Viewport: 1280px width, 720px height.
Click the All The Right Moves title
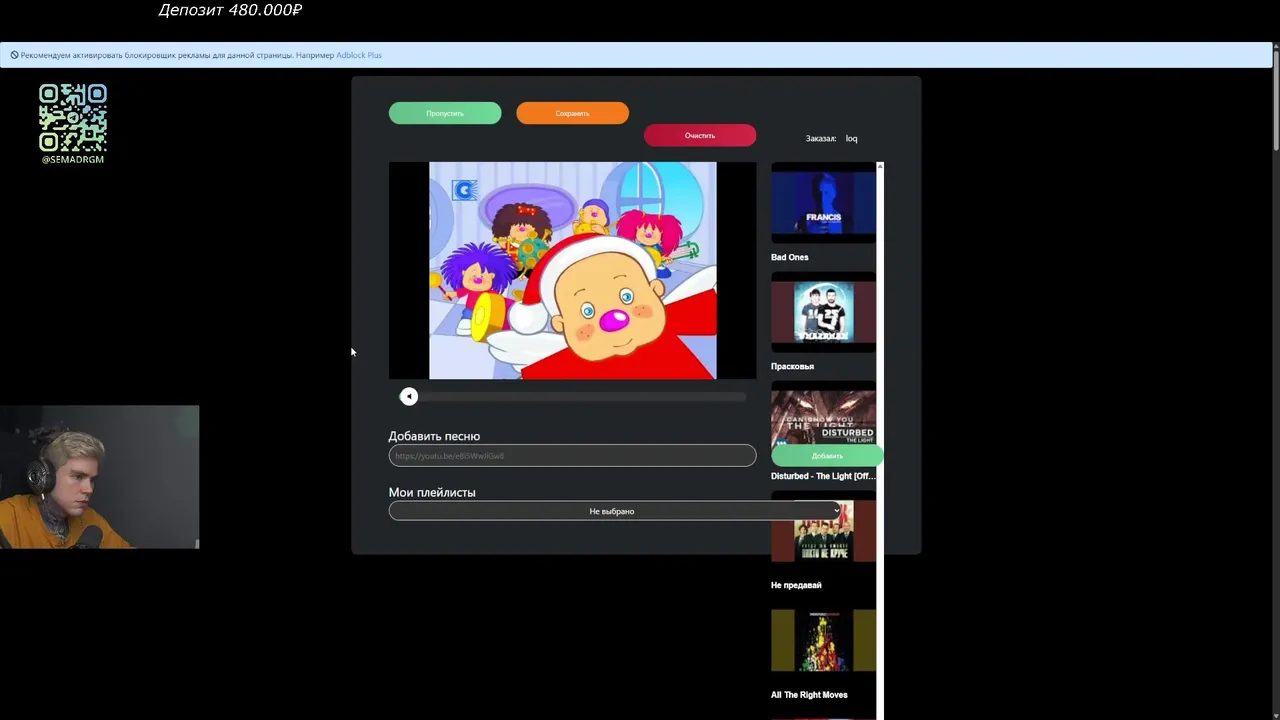click(x=809, y=694)
